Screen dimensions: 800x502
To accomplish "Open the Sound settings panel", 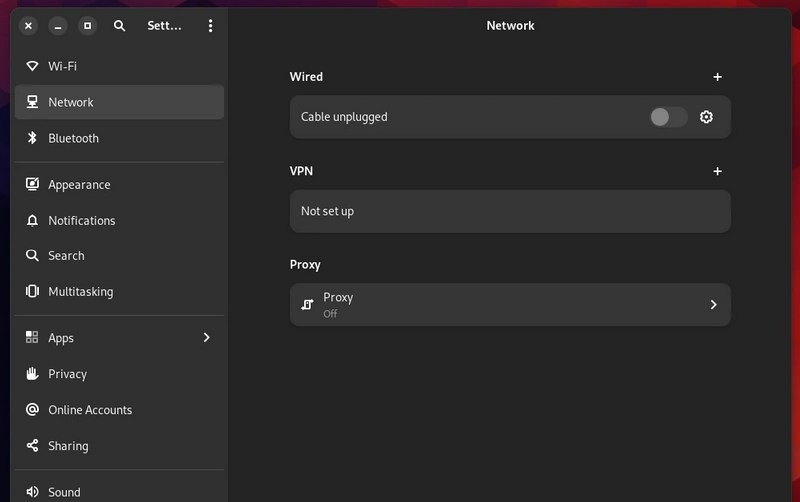I will pyautogui.click(x=64, y=491).
